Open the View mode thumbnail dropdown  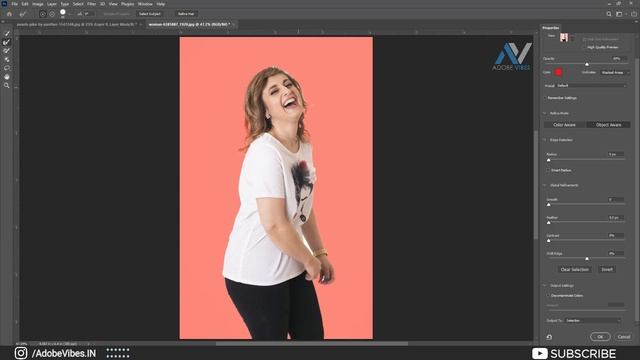click(567, 38)
